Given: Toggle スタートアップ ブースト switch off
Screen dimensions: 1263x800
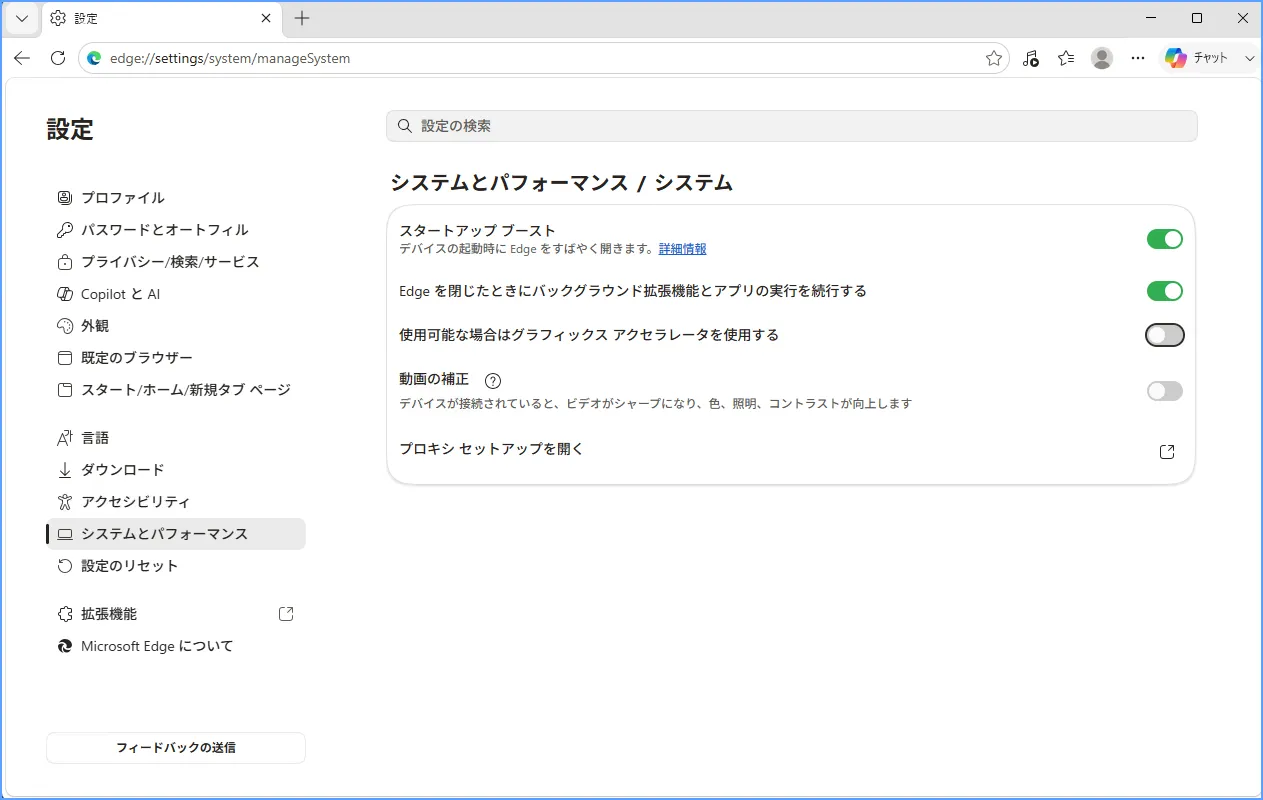Looking at the screenshot, I should click(1165, 239).
